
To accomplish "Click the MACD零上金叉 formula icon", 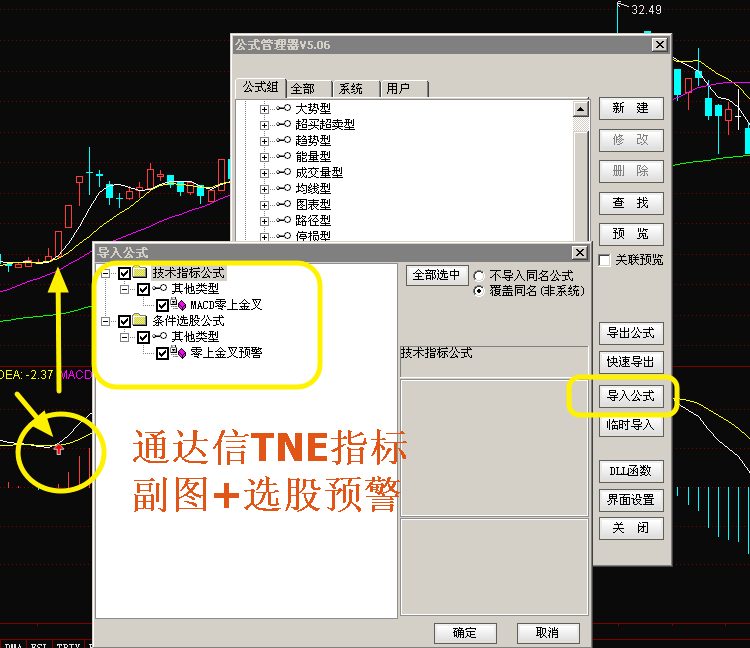I will tap(178, 304).
